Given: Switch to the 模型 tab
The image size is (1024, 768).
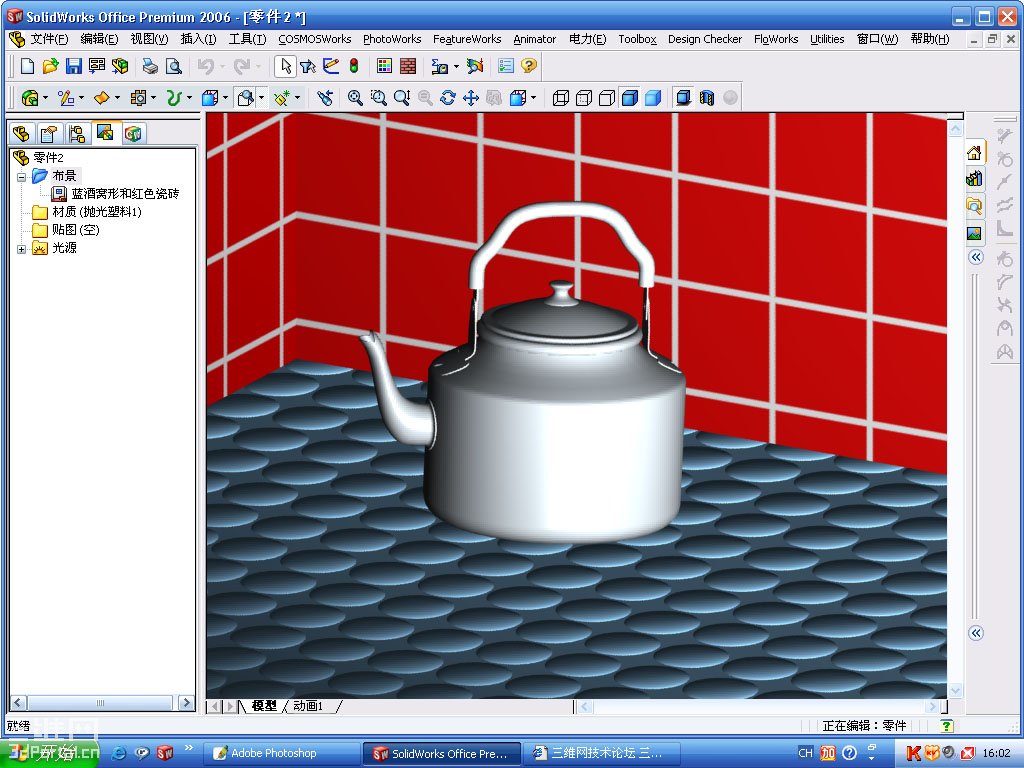Looking at the screenshot, I should click(264, 706).
